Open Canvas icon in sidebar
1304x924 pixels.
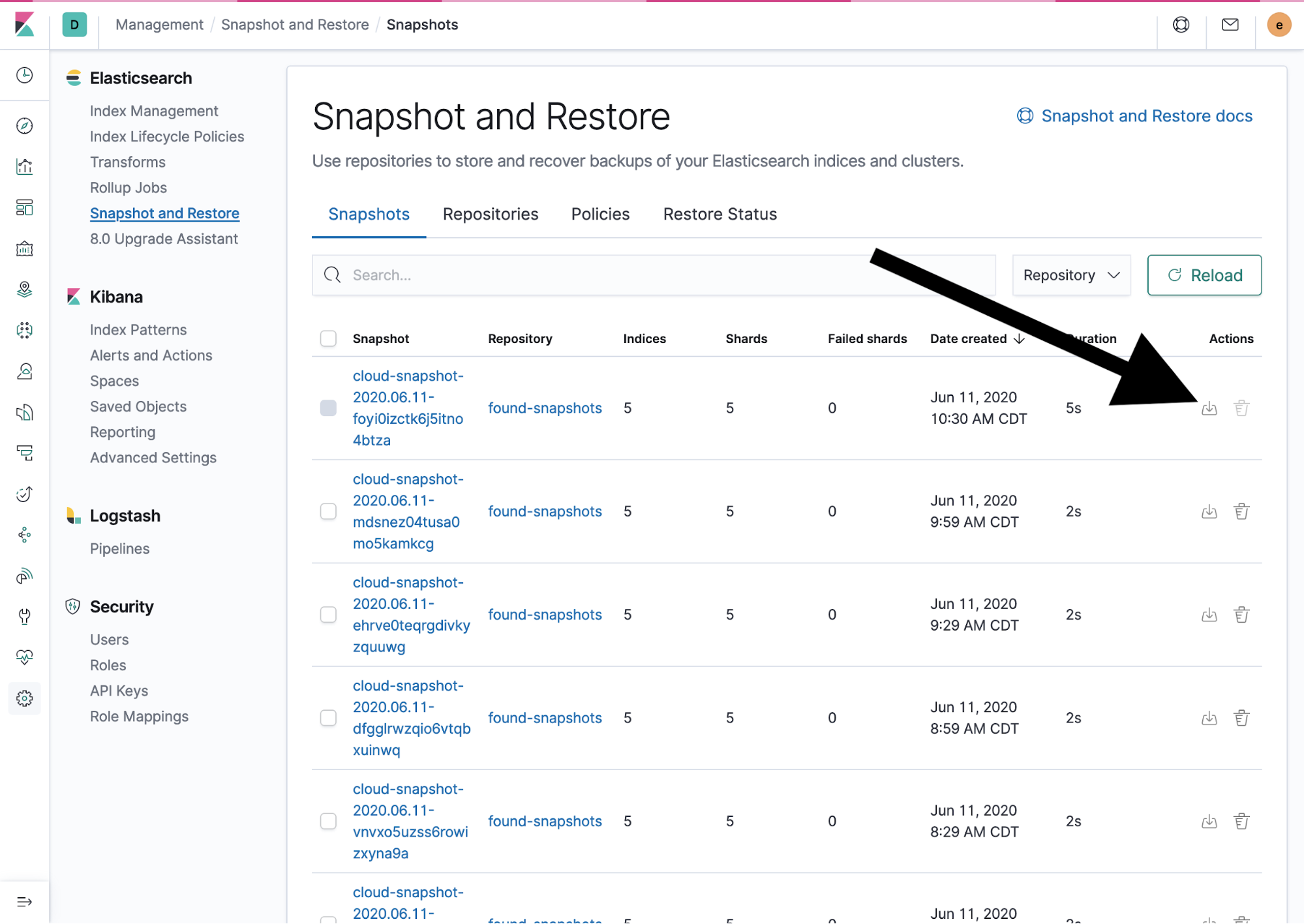25,248
